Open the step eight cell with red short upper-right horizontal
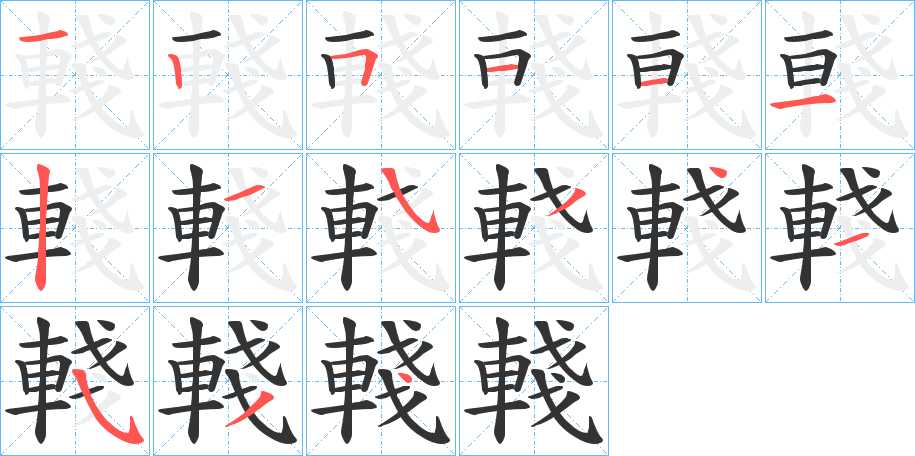 pos(228,228)
